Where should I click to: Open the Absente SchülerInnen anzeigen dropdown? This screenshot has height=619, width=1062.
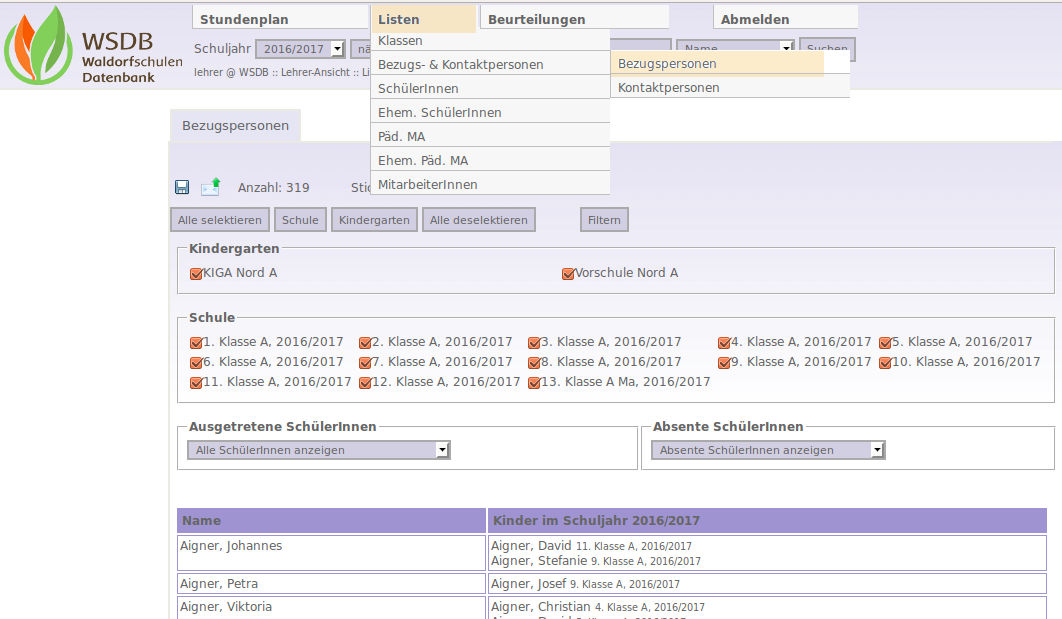[x=768, y=450]
